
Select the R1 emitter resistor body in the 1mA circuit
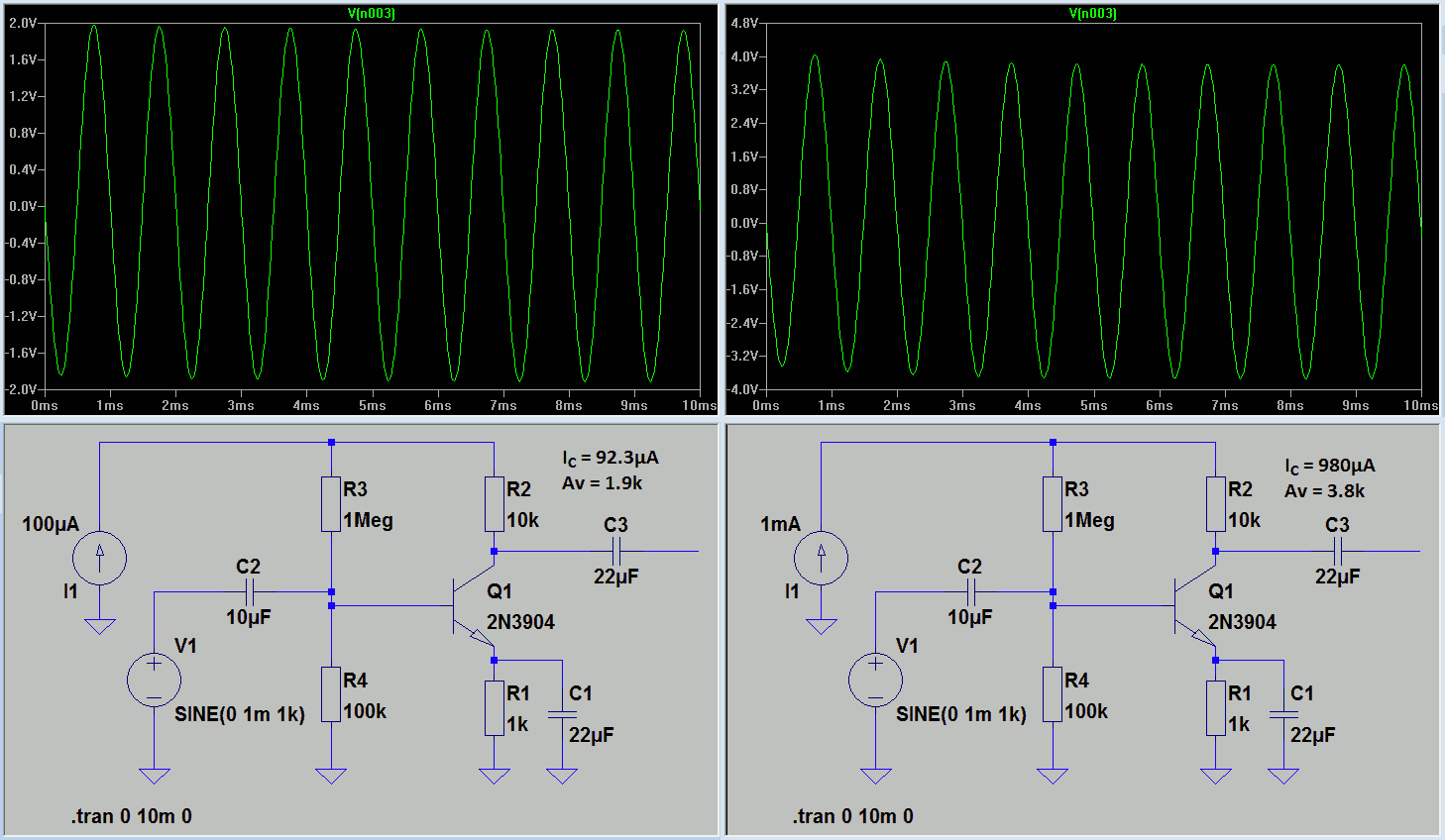click(1216, 707)
